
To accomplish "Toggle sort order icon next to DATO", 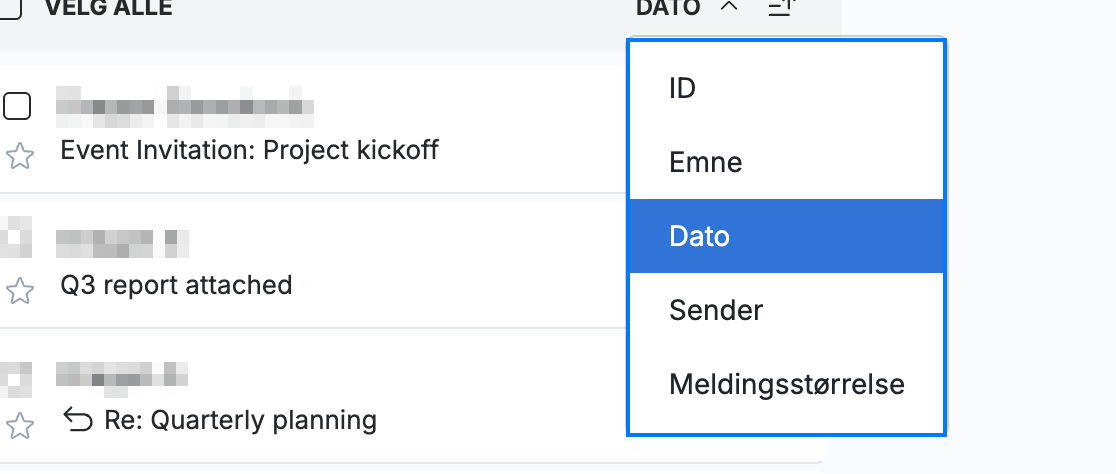I will coord(781,8).
